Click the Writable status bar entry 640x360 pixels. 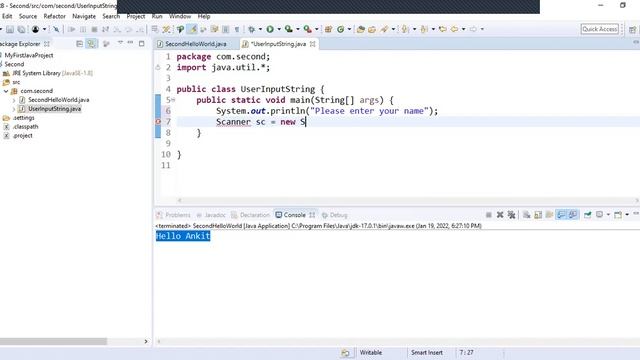(x=371, y=352)
